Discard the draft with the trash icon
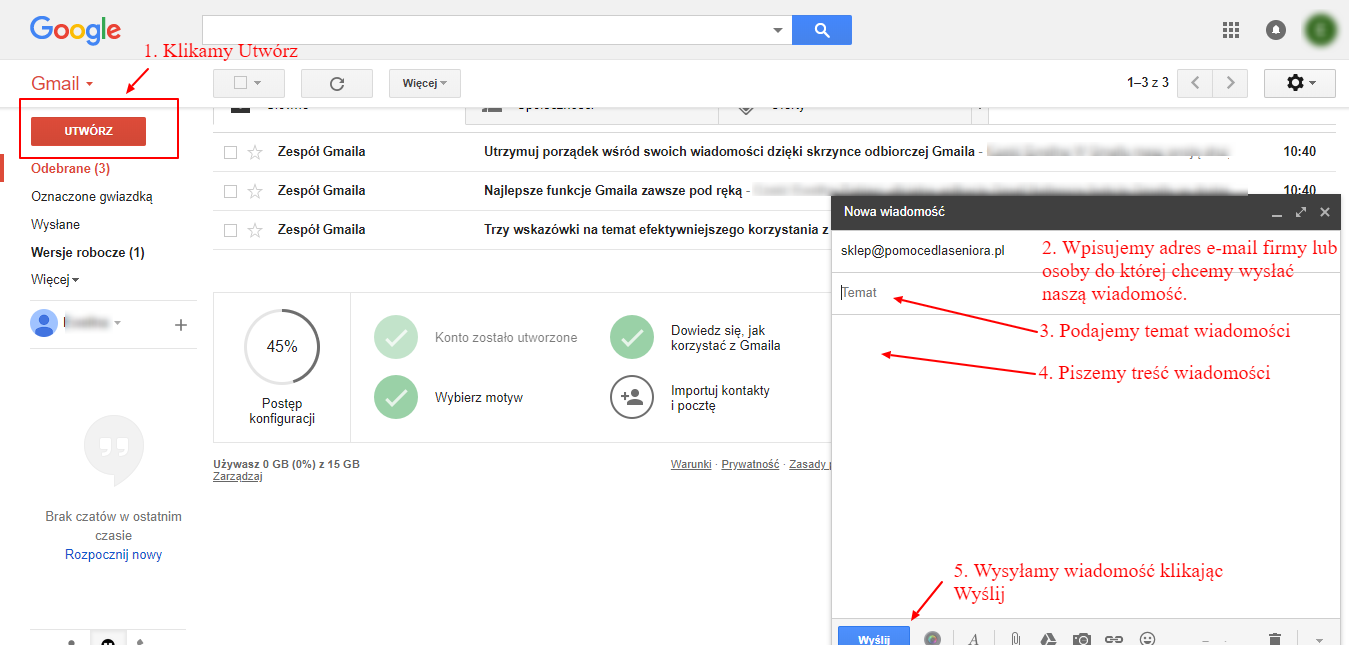Viewport: 1349px width, 645px height. coord(1275,639)
